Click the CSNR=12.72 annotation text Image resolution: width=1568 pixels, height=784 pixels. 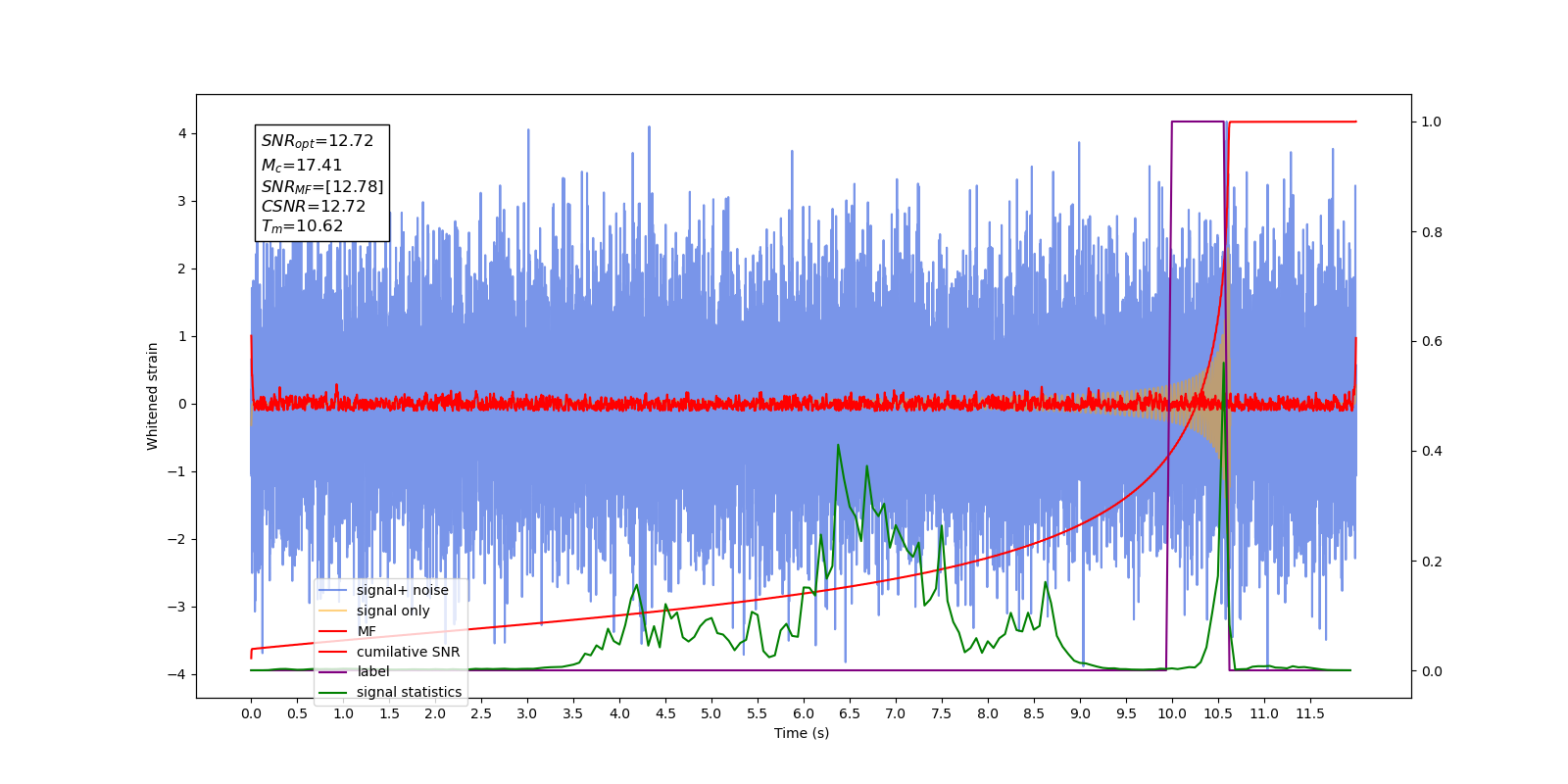(x=314, y=207)
